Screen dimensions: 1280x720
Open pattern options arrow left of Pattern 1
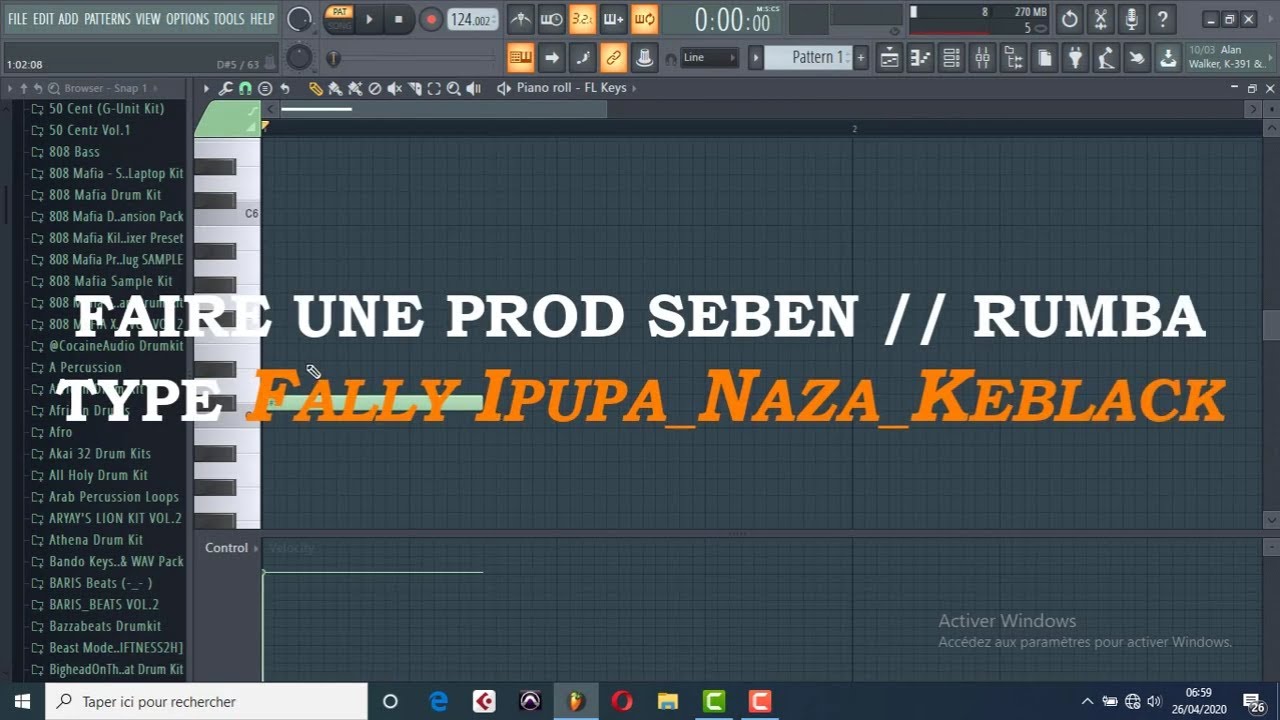756,58
